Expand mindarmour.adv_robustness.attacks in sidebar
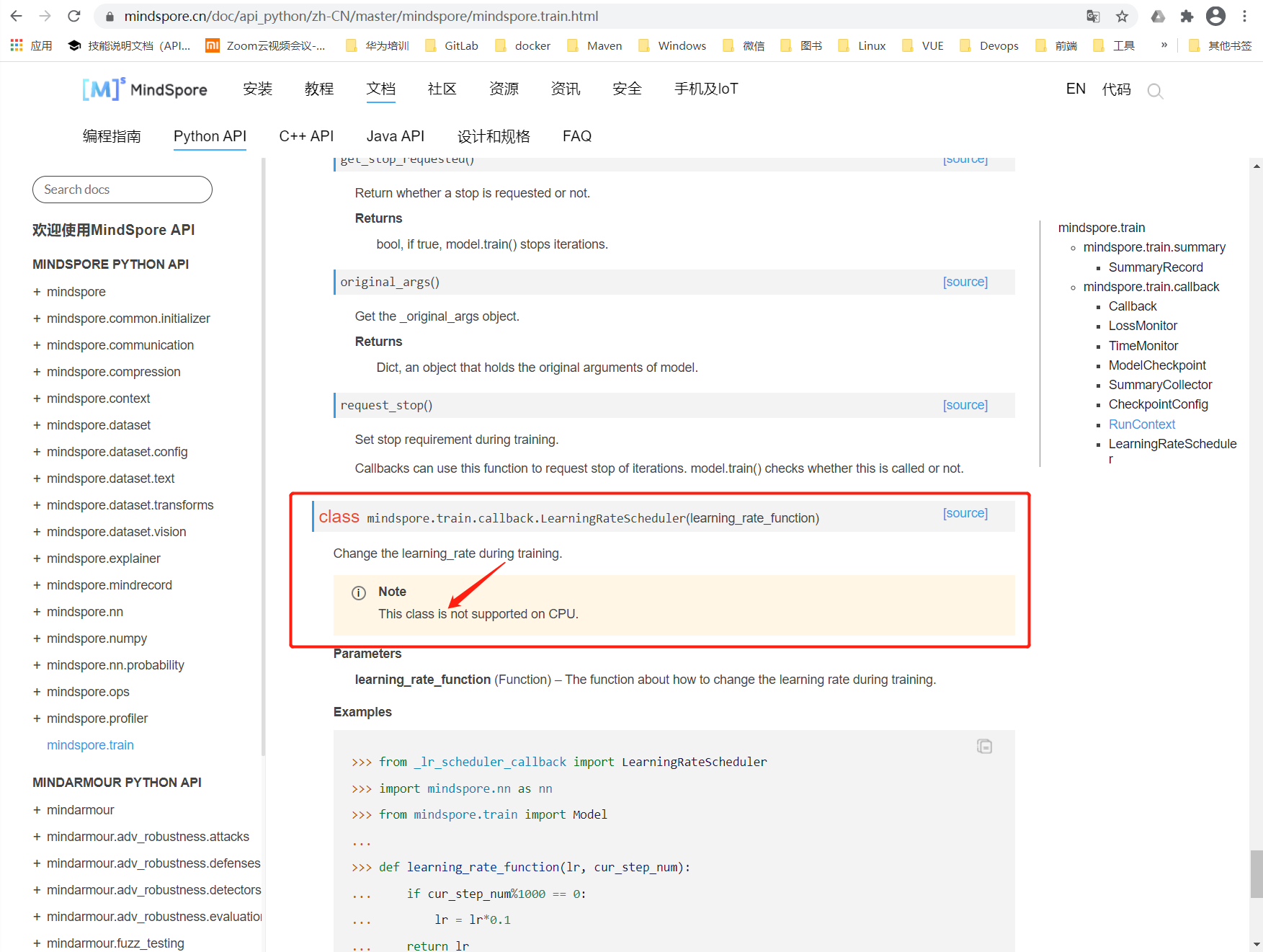This screenshot has width=1263, height=952. (37, 837)
